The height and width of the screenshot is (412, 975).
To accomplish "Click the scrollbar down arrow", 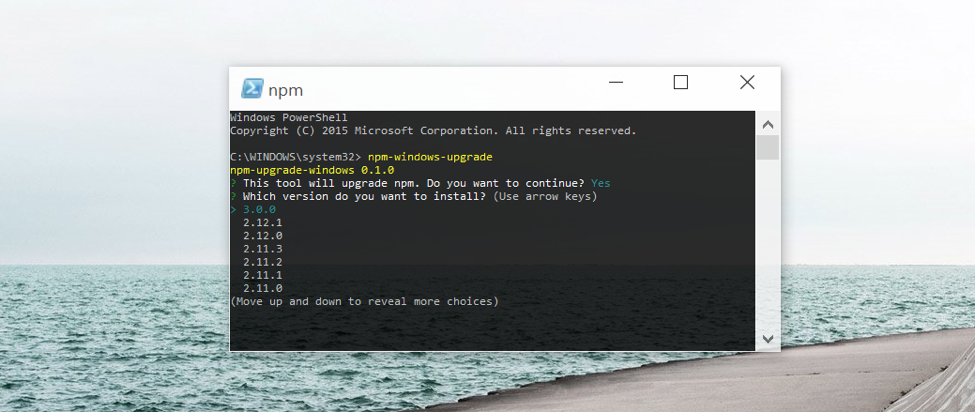I will [x=767, y=339].
